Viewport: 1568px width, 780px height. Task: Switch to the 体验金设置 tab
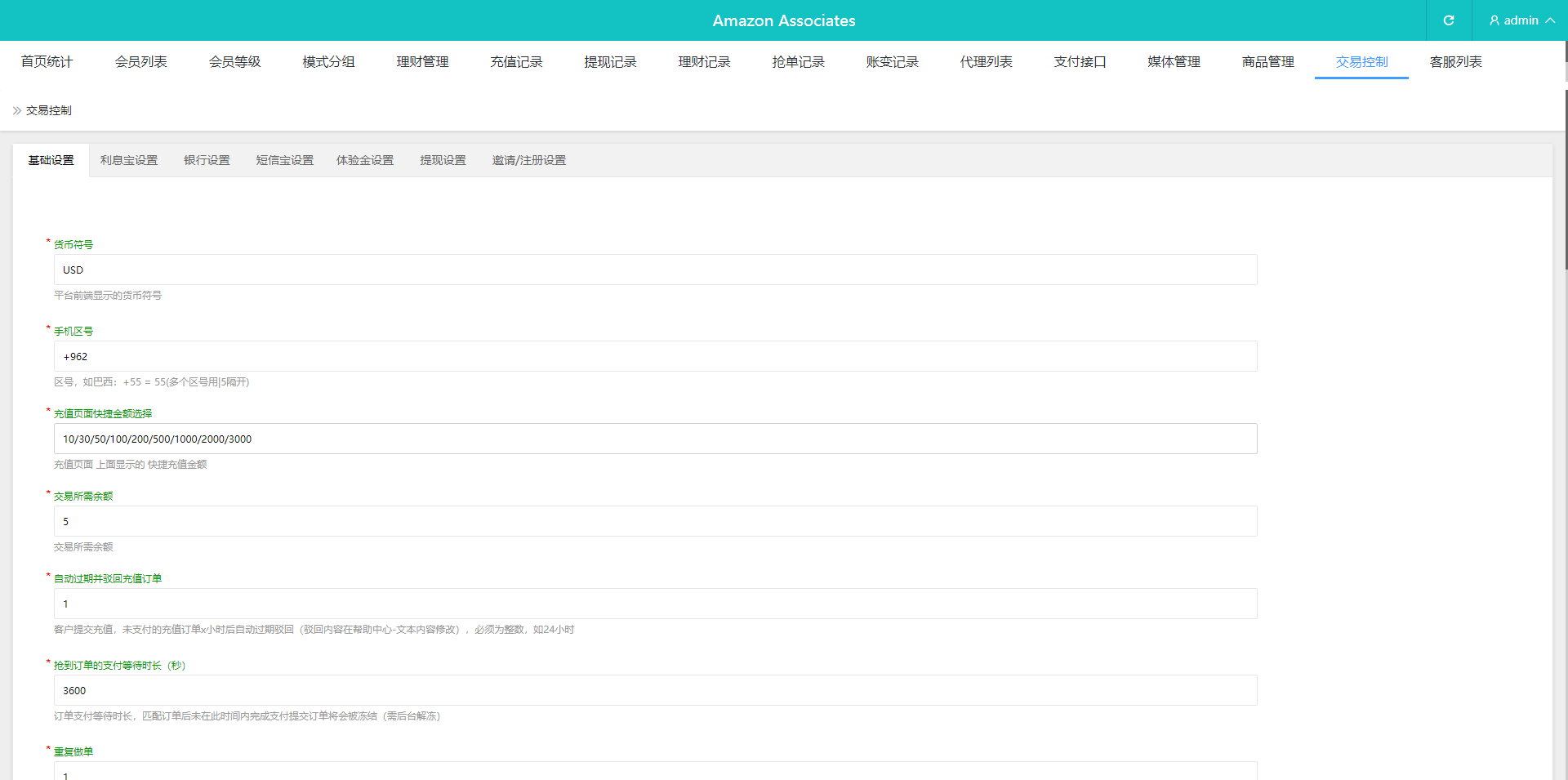click(x=365, y=160)
